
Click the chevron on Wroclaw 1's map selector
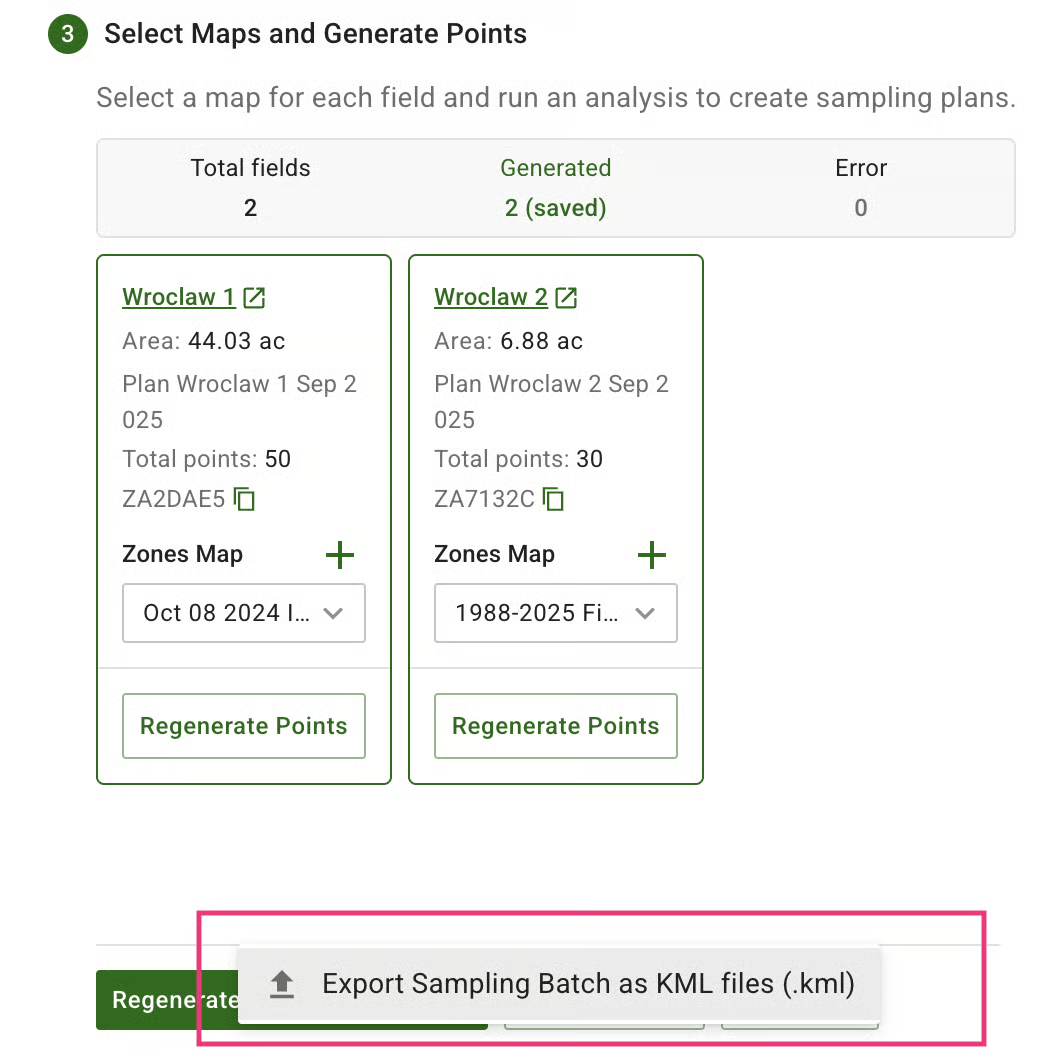point(334,613)
